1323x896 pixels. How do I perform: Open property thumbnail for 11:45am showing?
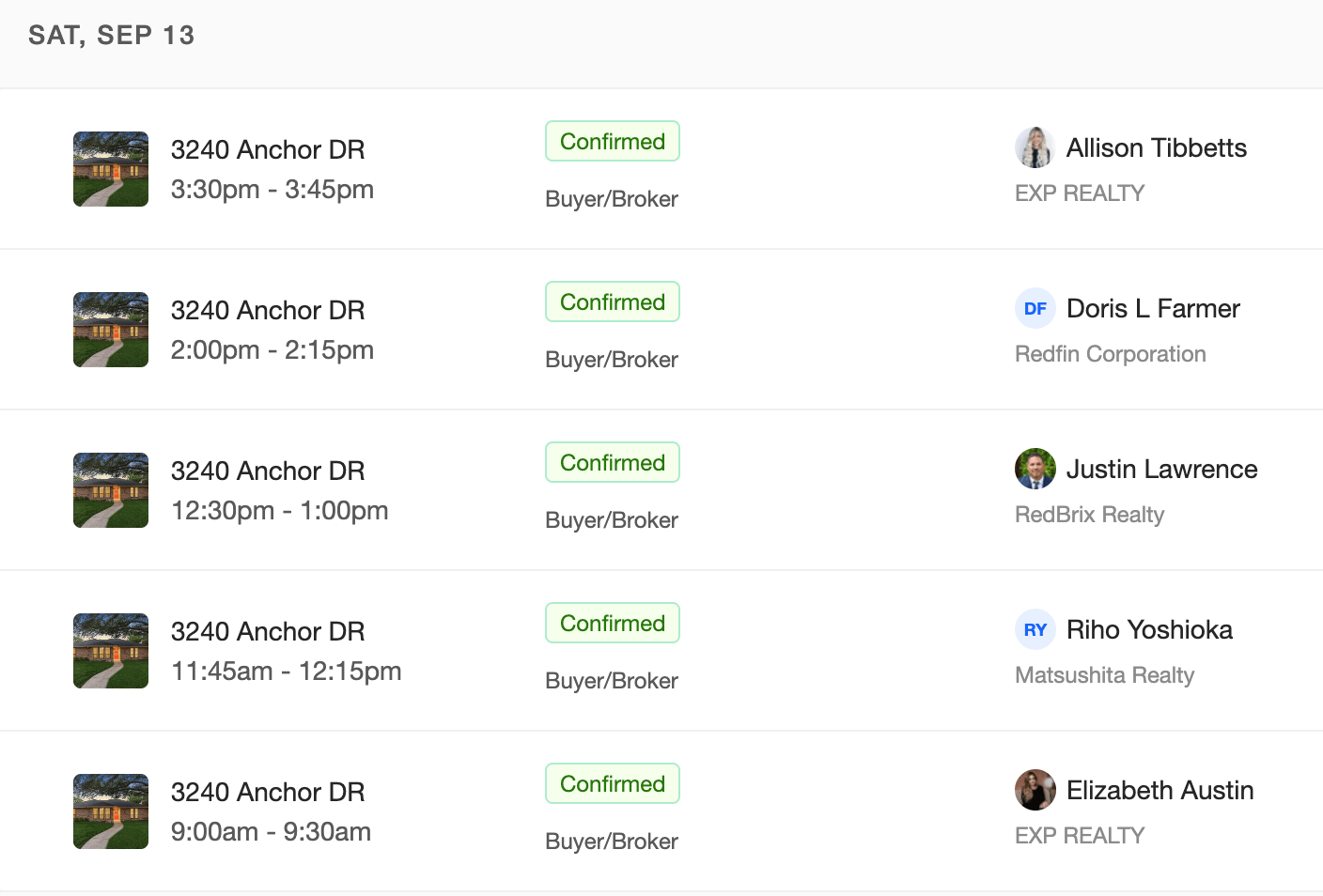coord(111,651)
